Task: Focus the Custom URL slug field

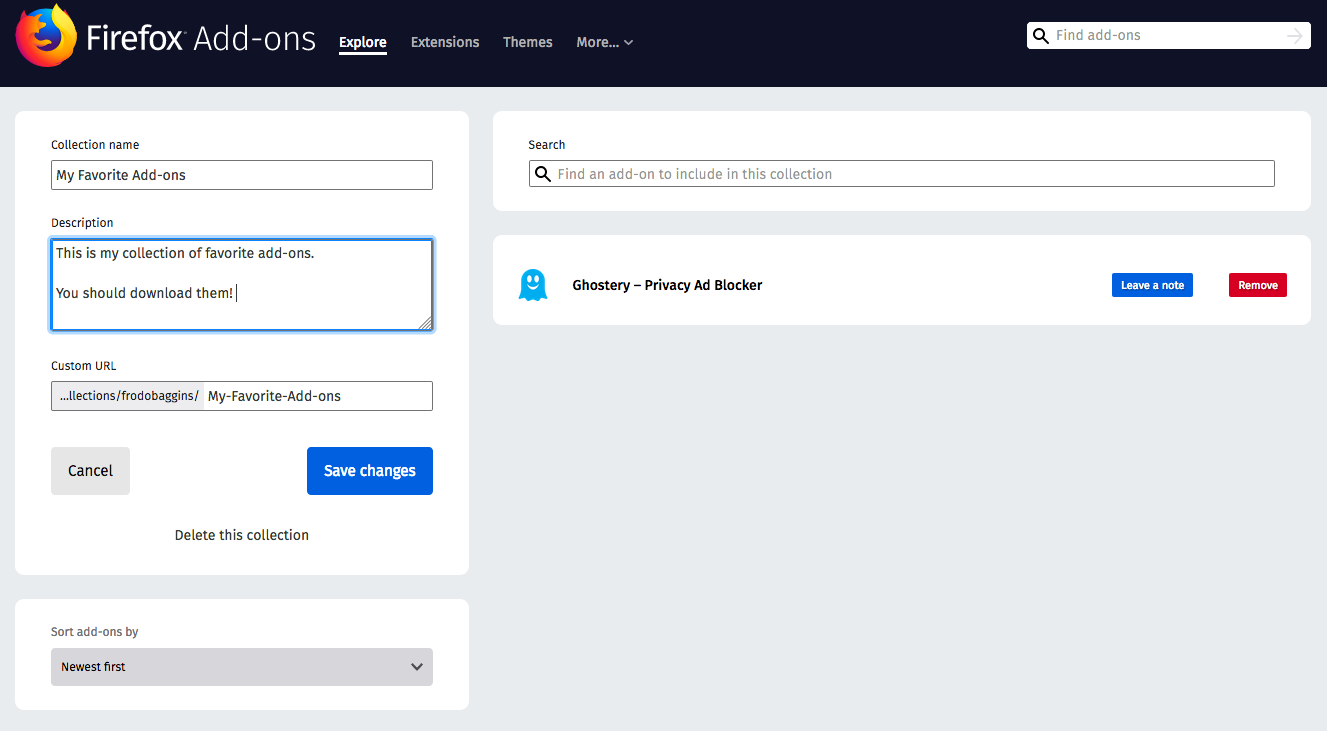Action: point(318,396)
